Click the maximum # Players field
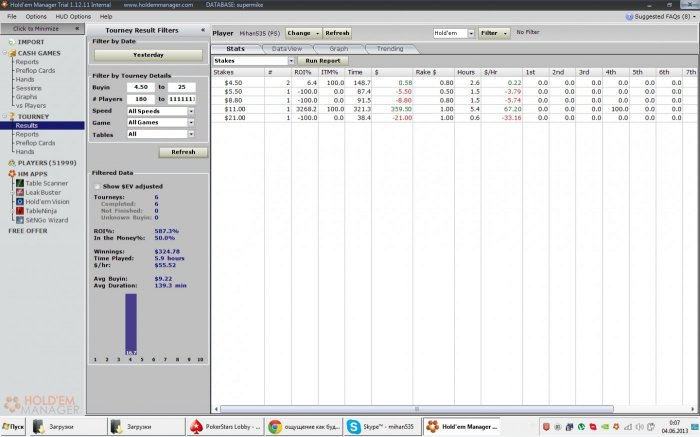Screen dimensions: 700x437 tap(182, 99)
